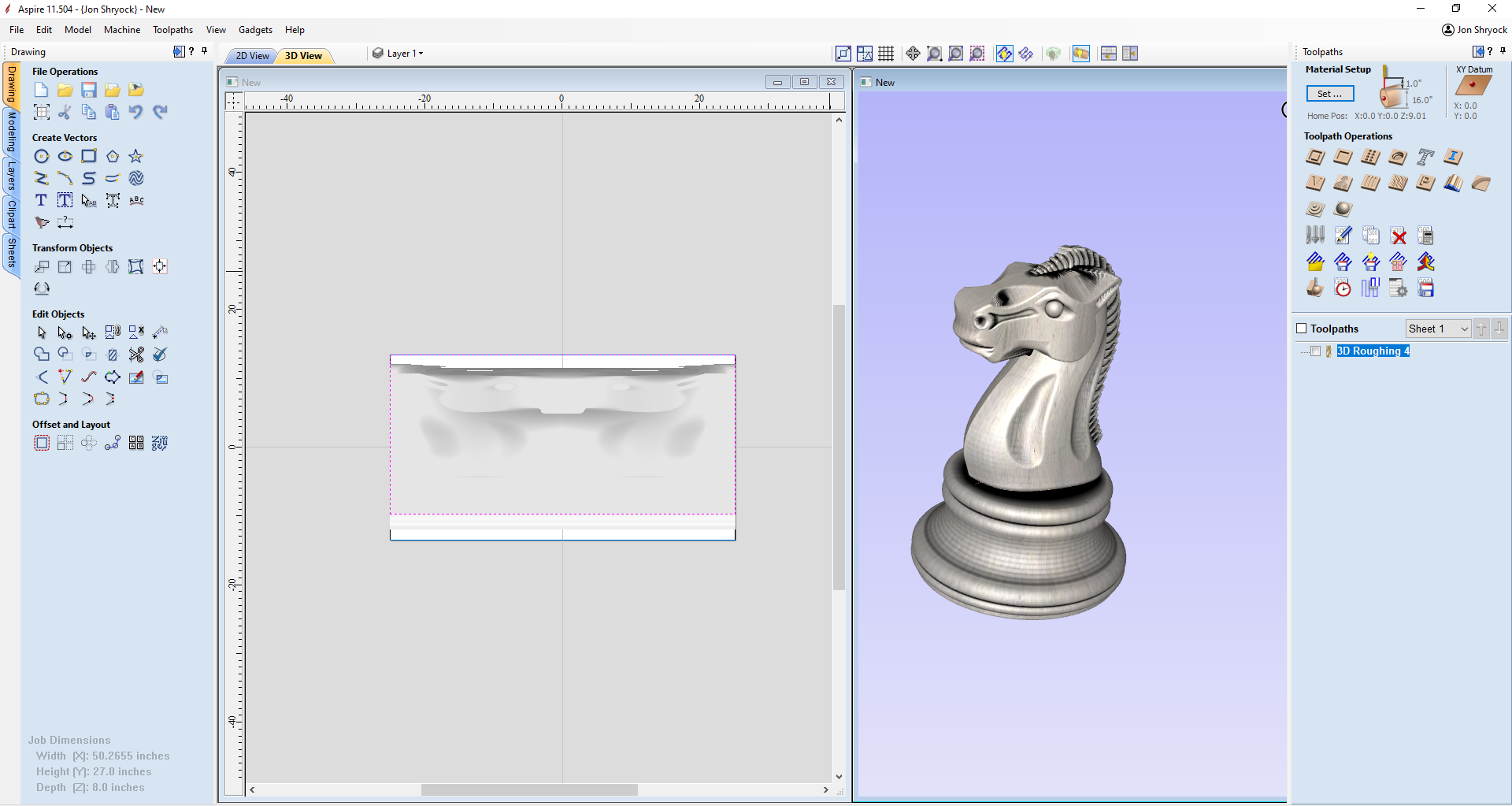Viewport: 1512px width, 806px height.
Task: Open the Toolpaths menu in menu bar
Action: pyautogui.click(x=172, y=30)
